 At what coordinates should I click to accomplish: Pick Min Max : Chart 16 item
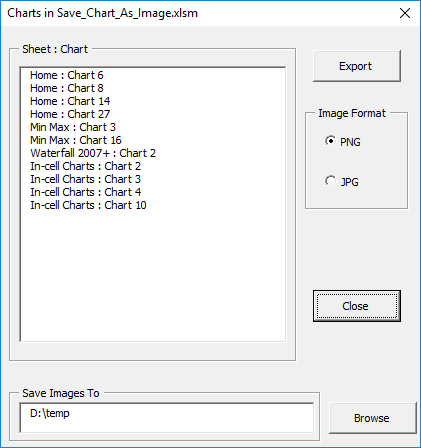coord(153,140)
